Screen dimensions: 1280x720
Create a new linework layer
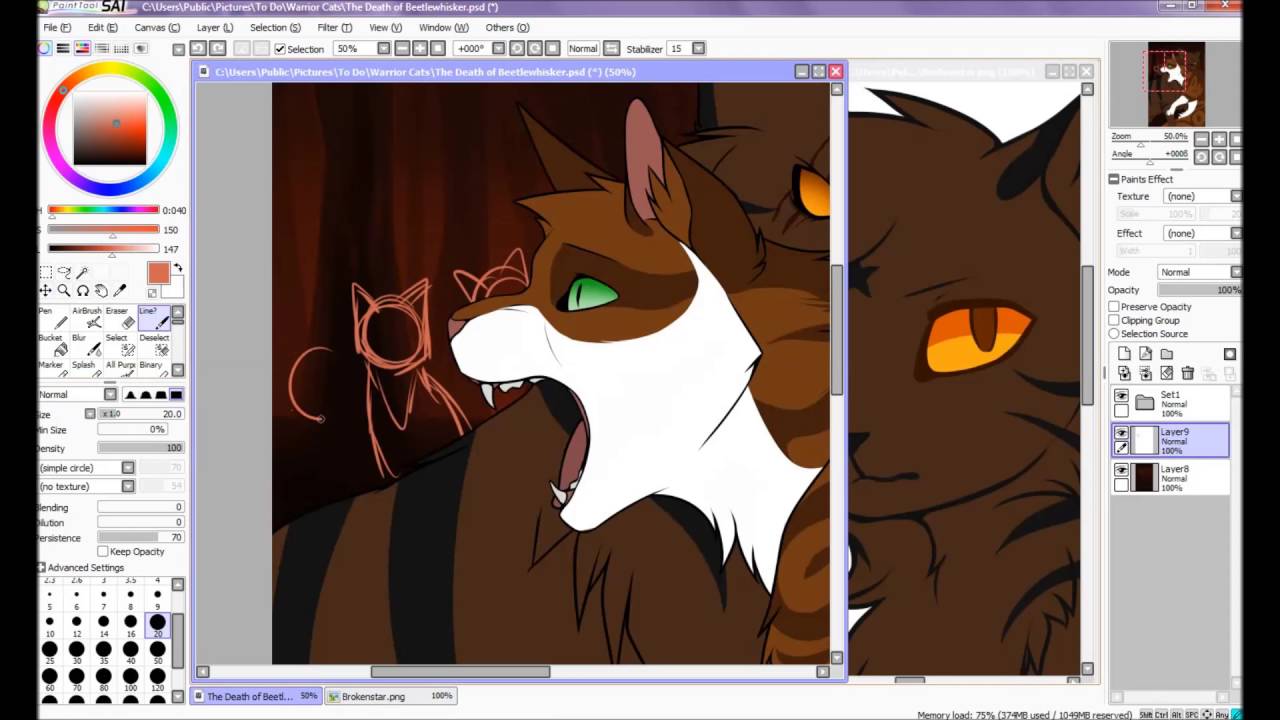1145,354
